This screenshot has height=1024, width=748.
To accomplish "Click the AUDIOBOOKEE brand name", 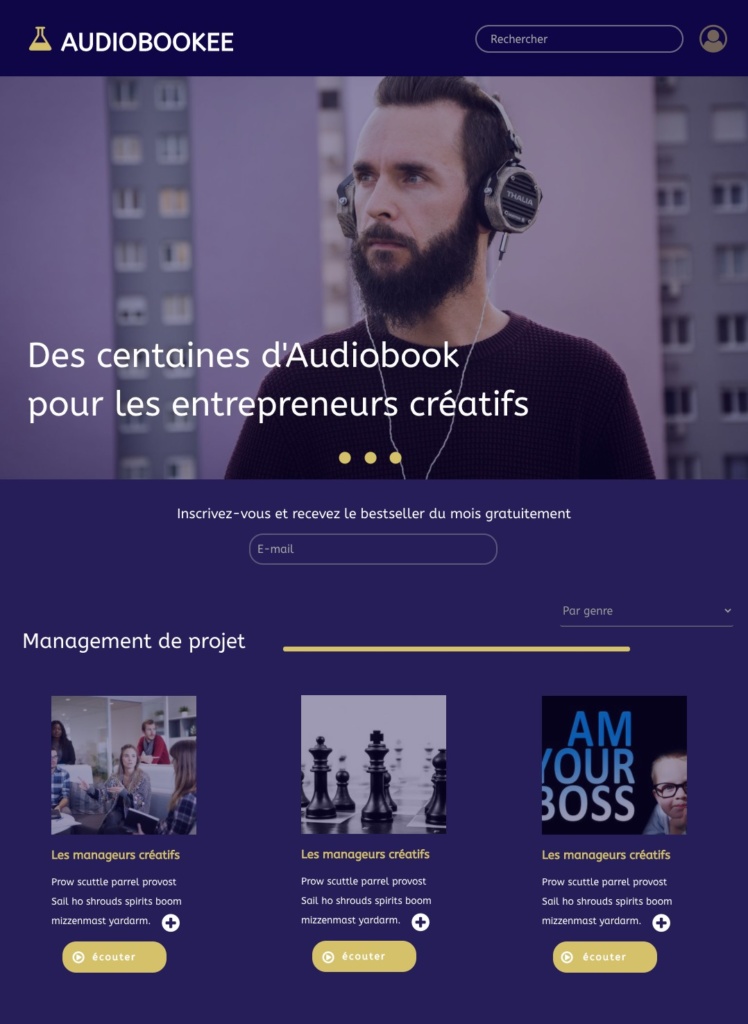I will (147, 42).
